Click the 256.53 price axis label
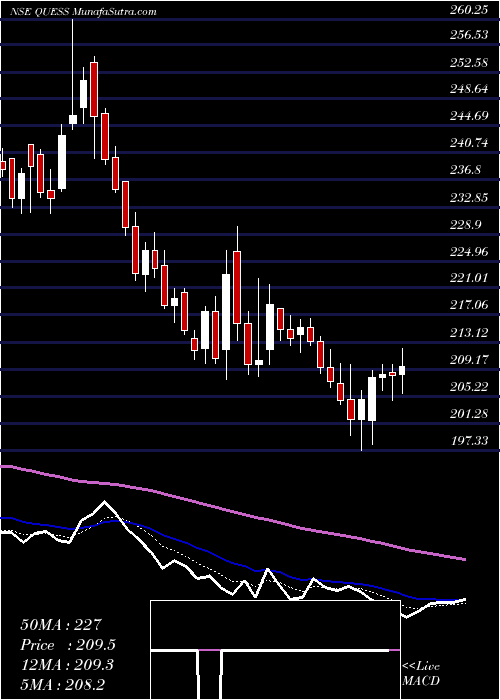Image resolution: width=500 pixels, height=700 pixels. tap(468, 35)
